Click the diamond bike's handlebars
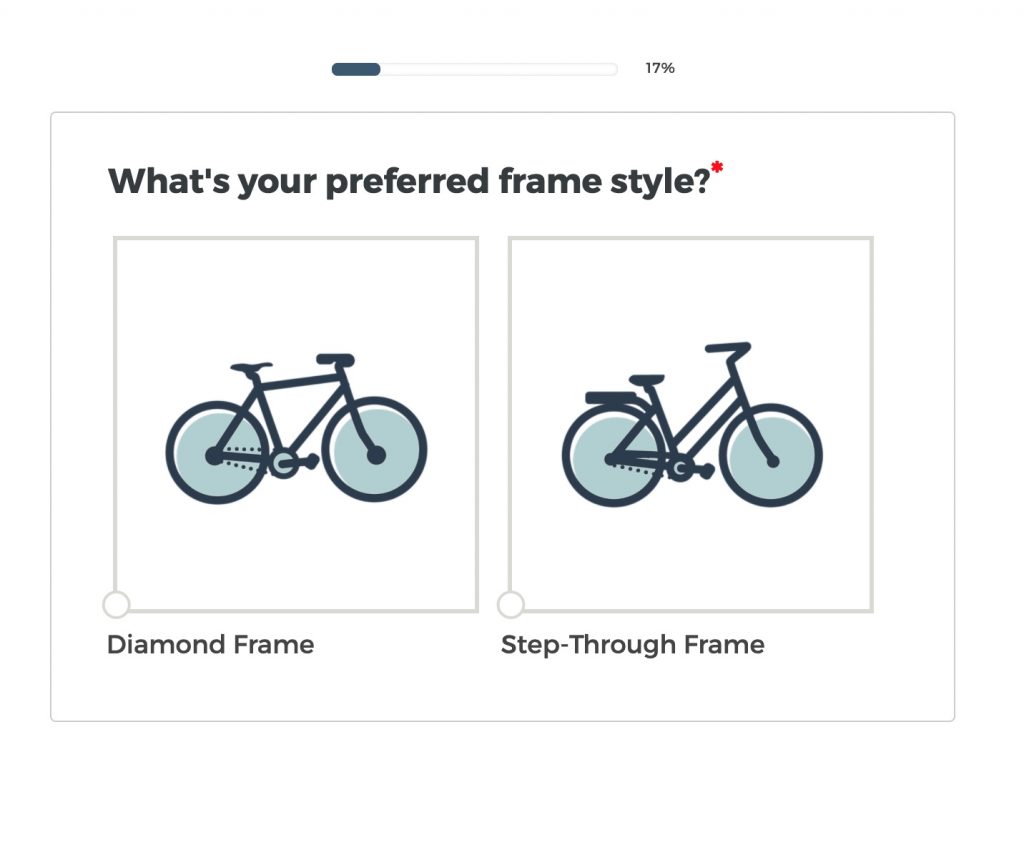 pos(335,359)
